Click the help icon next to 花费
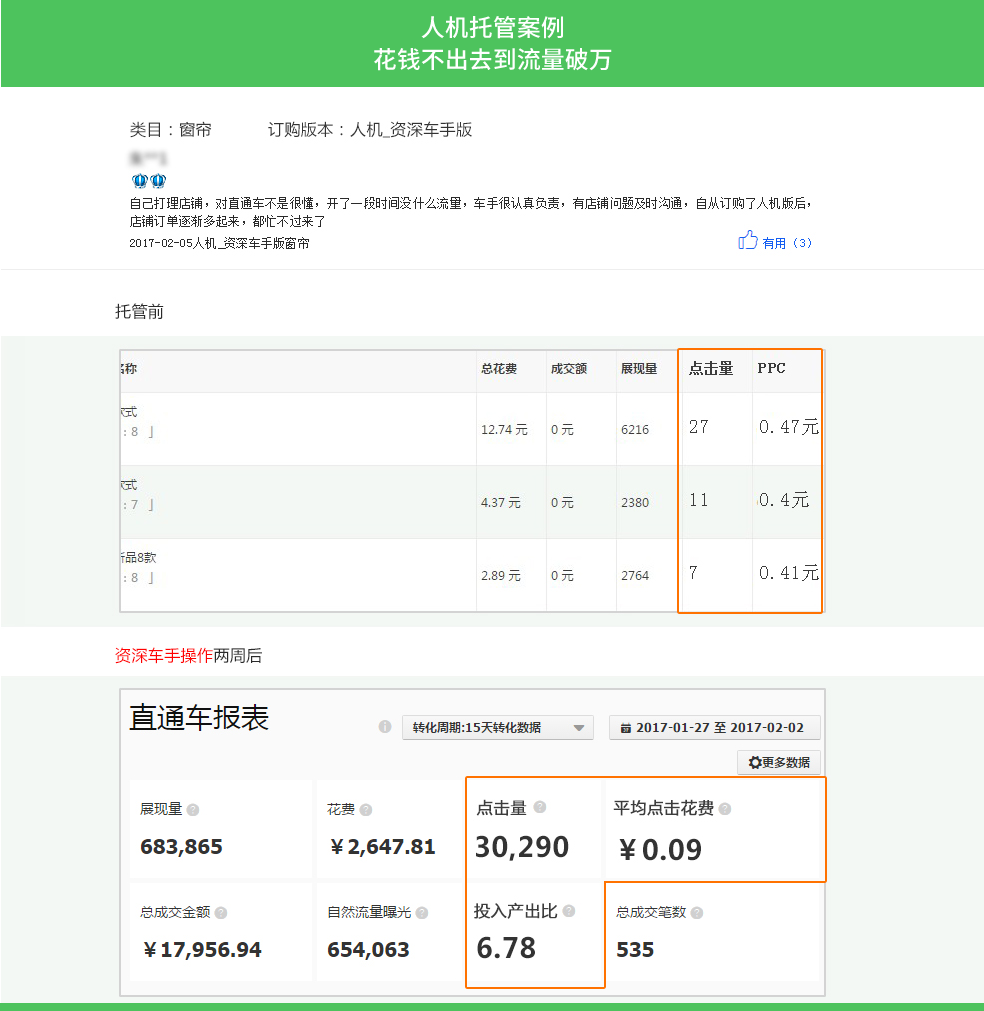 pyautogui.click(x=366, y=810)
